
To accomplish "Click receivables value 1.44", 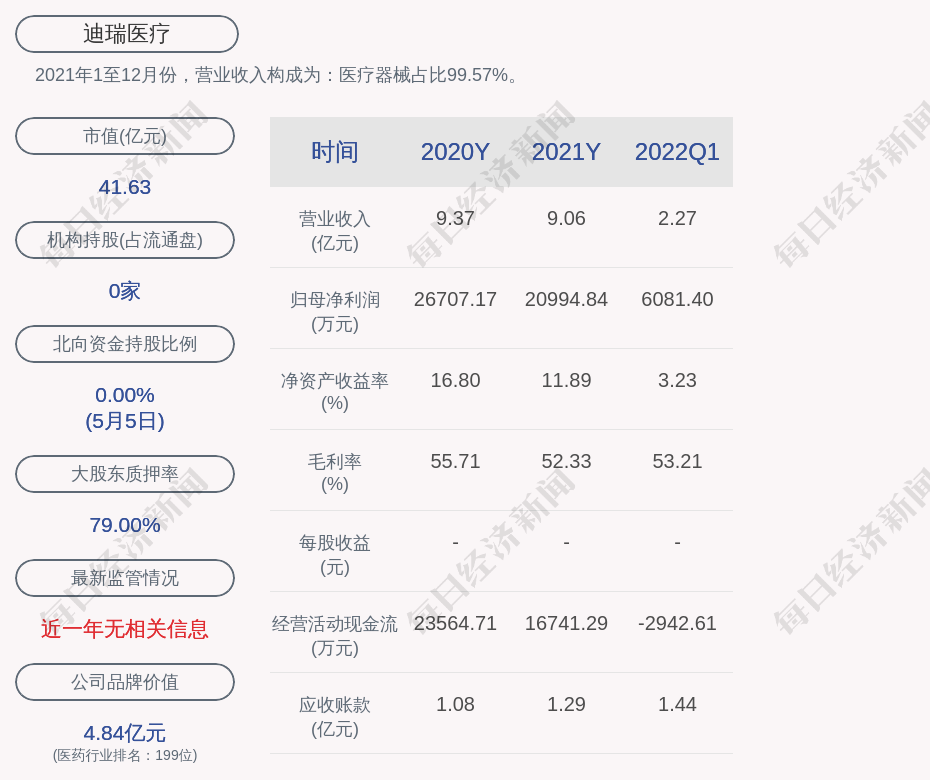I will click(677, 704).
